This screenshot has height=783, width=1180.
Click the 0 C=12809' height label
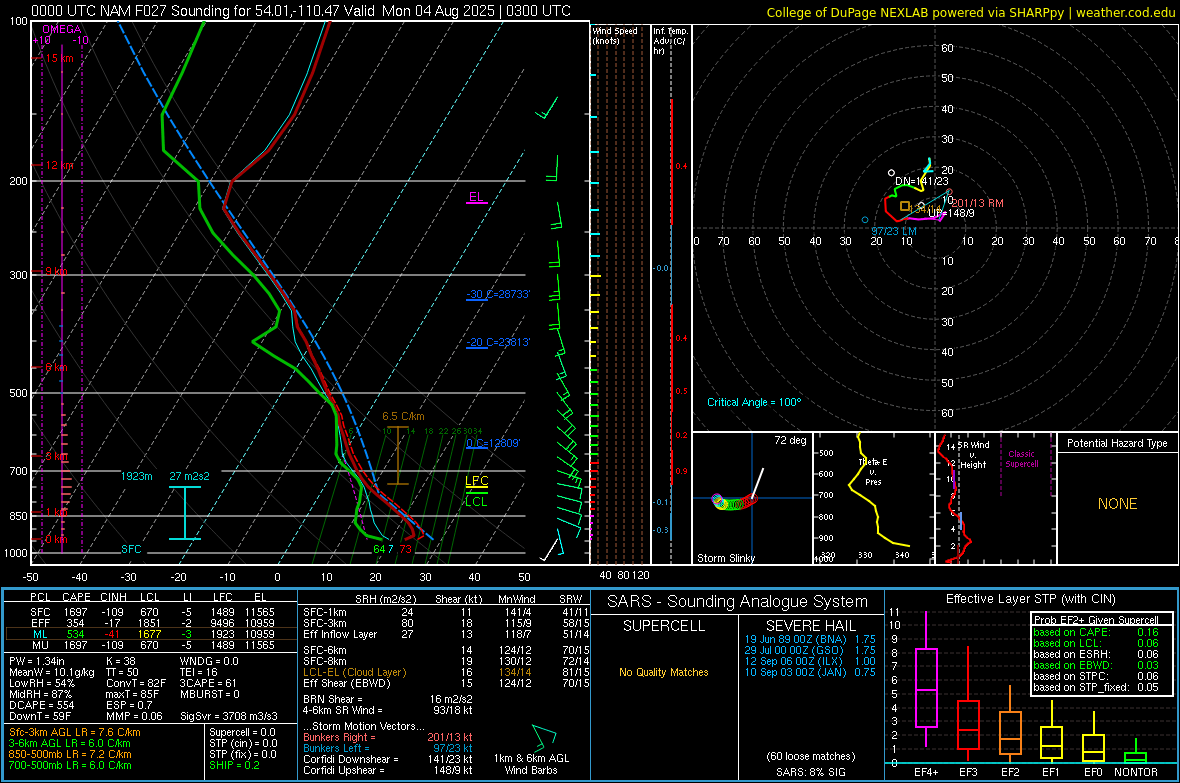pos(493,443)
